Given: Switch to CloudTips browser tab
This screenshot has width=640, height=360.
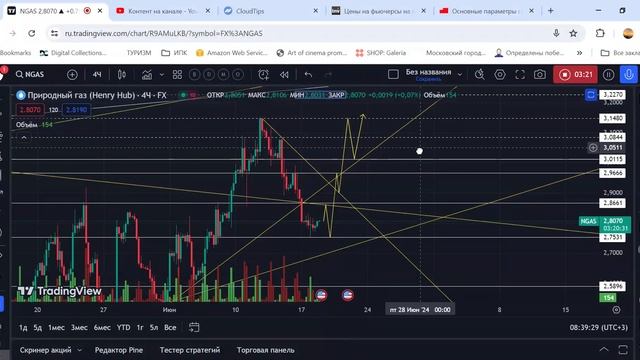Looking at the screenshot, I should [x=271, y=11].
